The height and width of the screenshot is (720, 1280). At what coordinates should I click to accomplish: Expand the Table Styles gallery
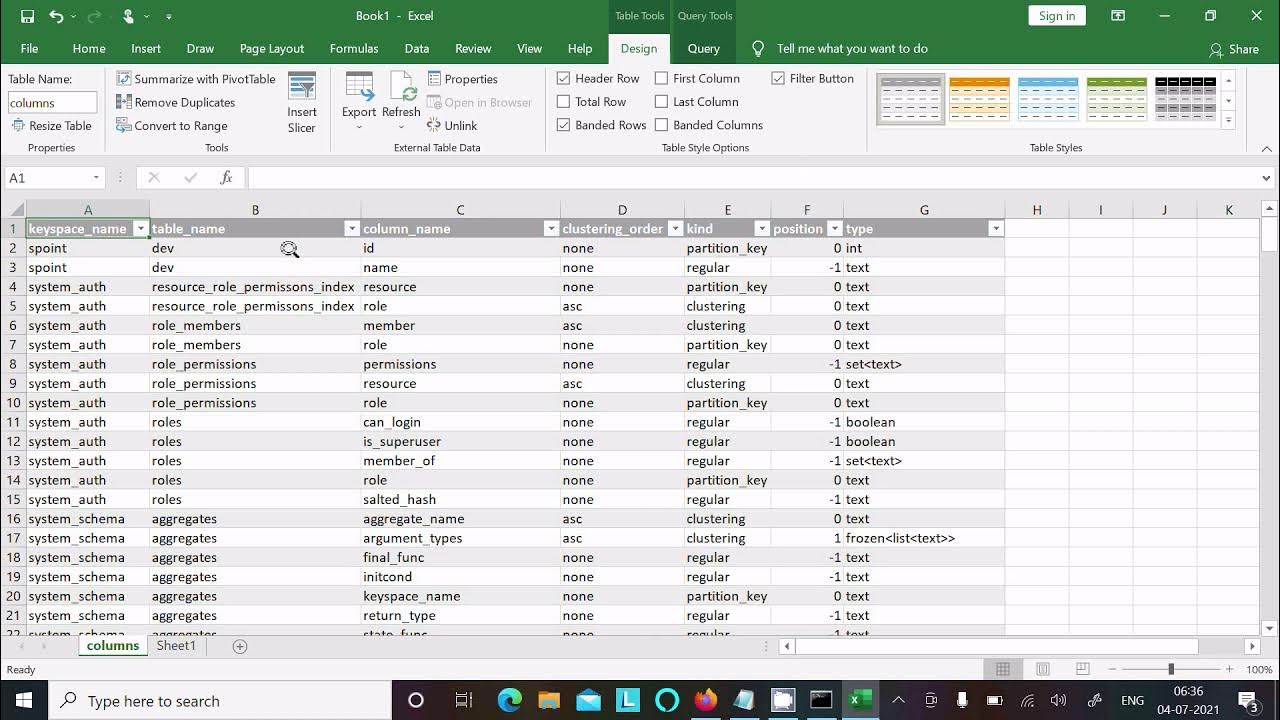(1229, 120)
